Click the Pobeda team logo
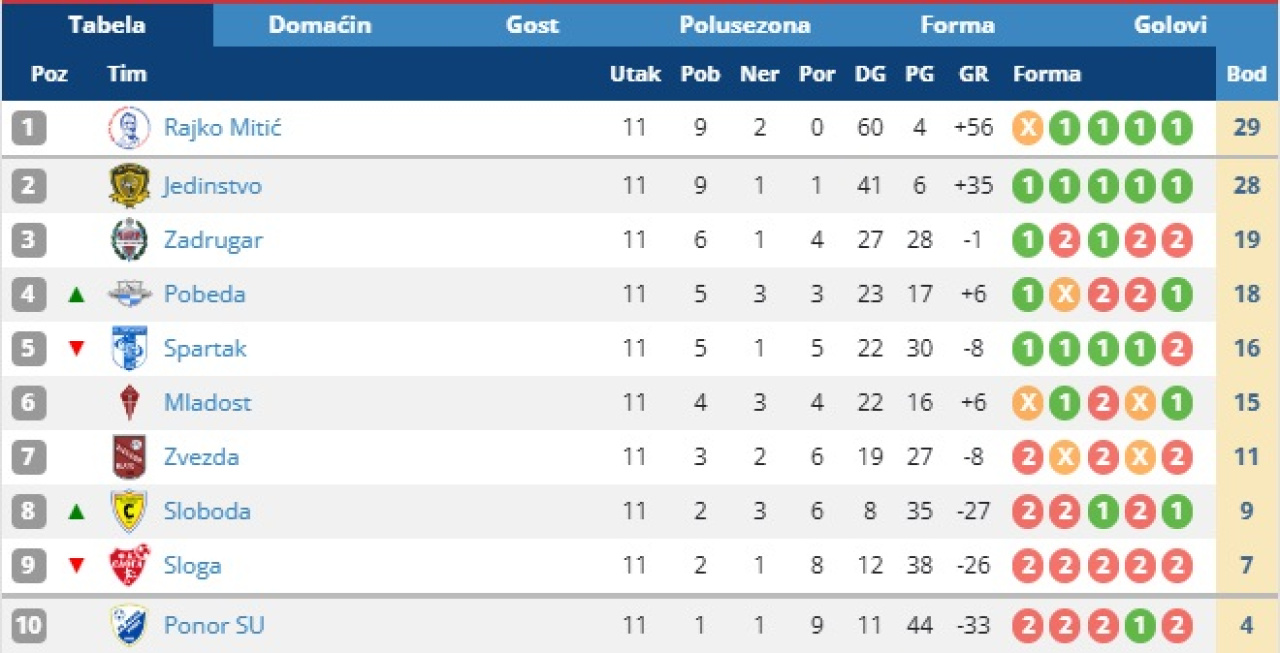Screen dimensions: 1280x653 (129, 294)
